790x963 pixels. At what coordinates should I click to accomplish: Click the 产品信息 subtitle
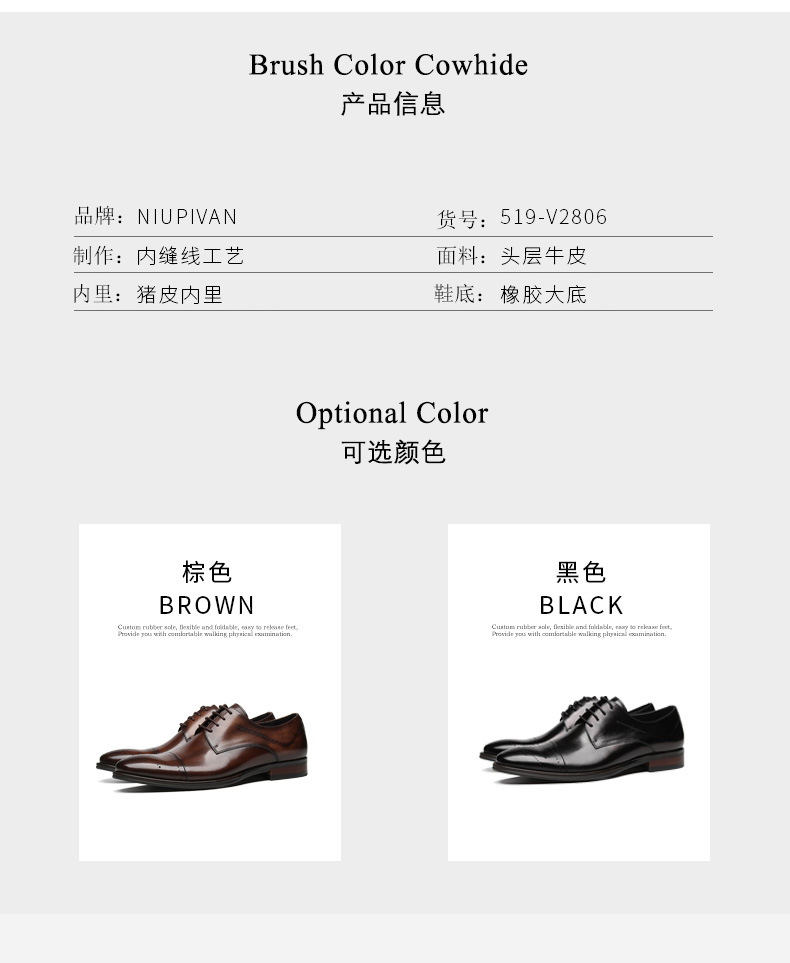(x=393, y=104)
